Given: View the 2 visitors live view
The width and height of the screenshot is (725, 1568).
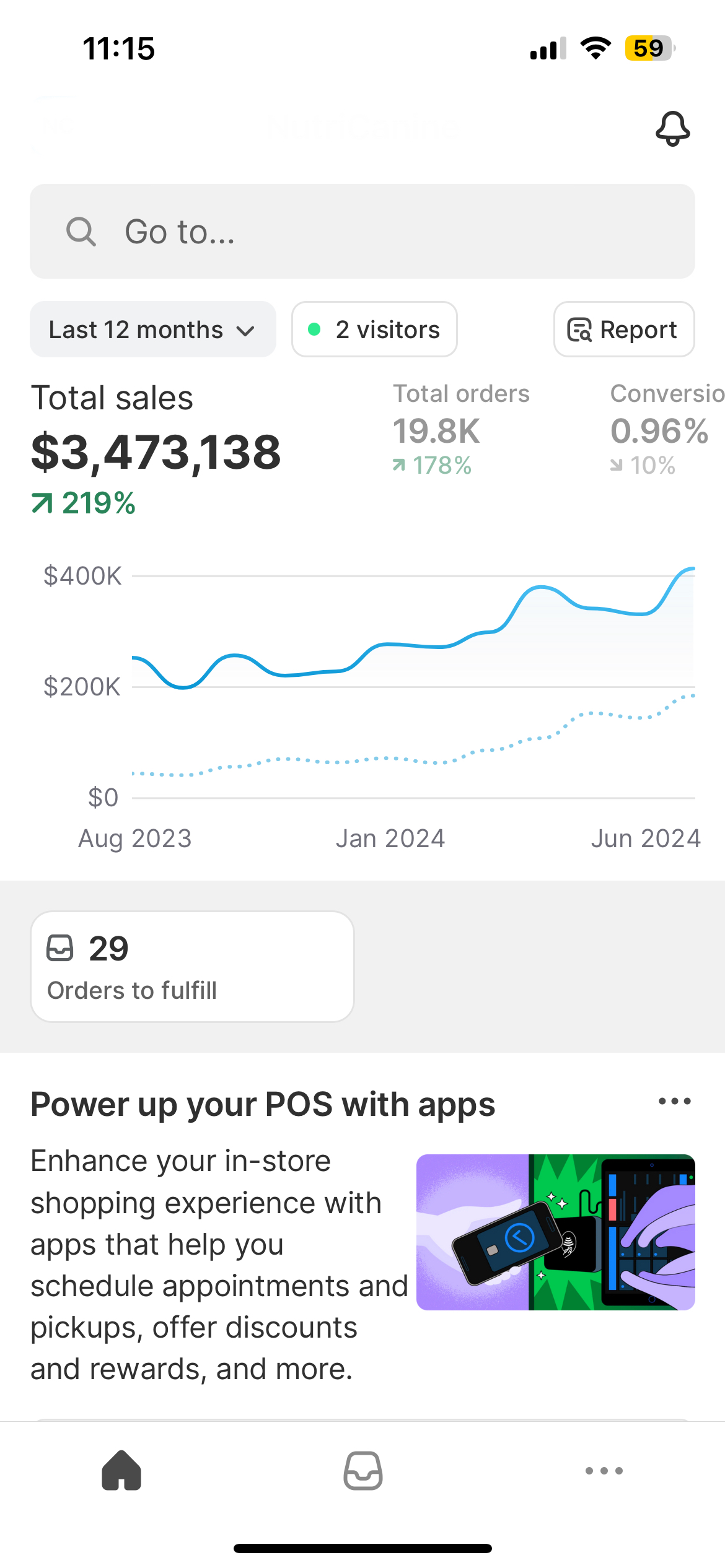Looking at the screenshot, I should tap(374, 329).
